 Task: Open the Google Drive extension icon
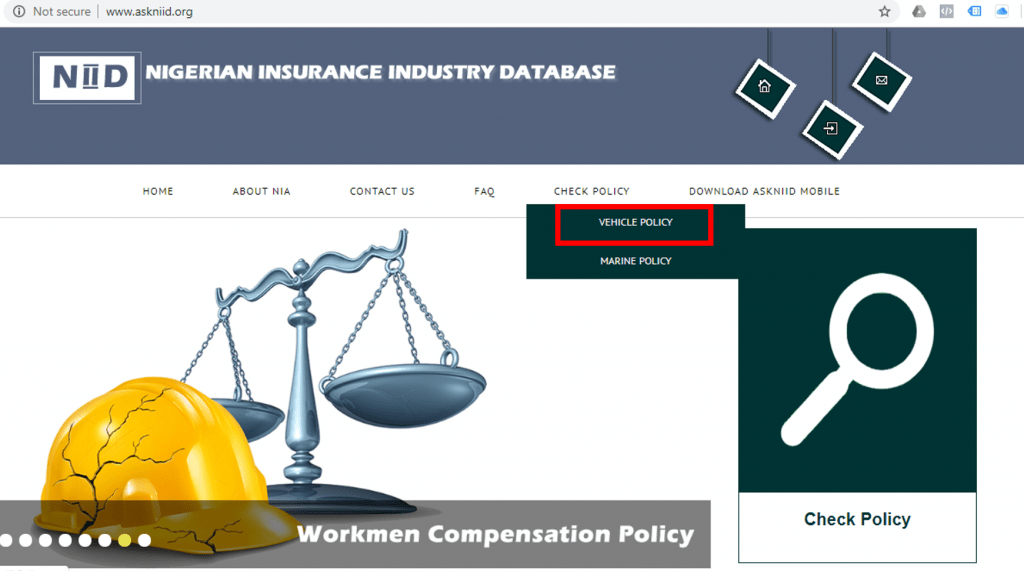(x=918, y=12)
